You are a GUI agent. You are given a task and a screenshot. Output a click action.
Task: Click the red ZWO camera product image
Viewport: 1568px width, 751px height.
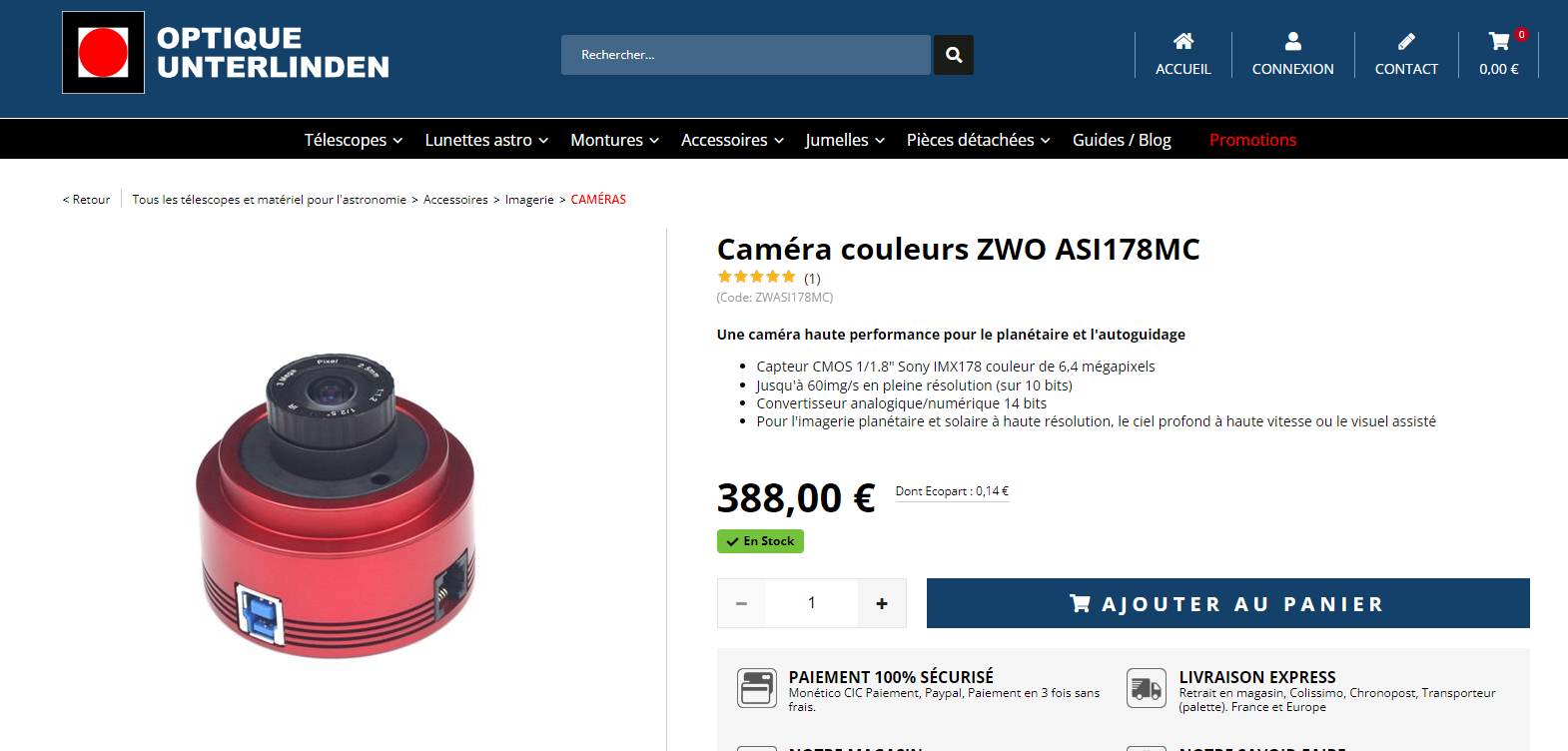click(335, 504)
